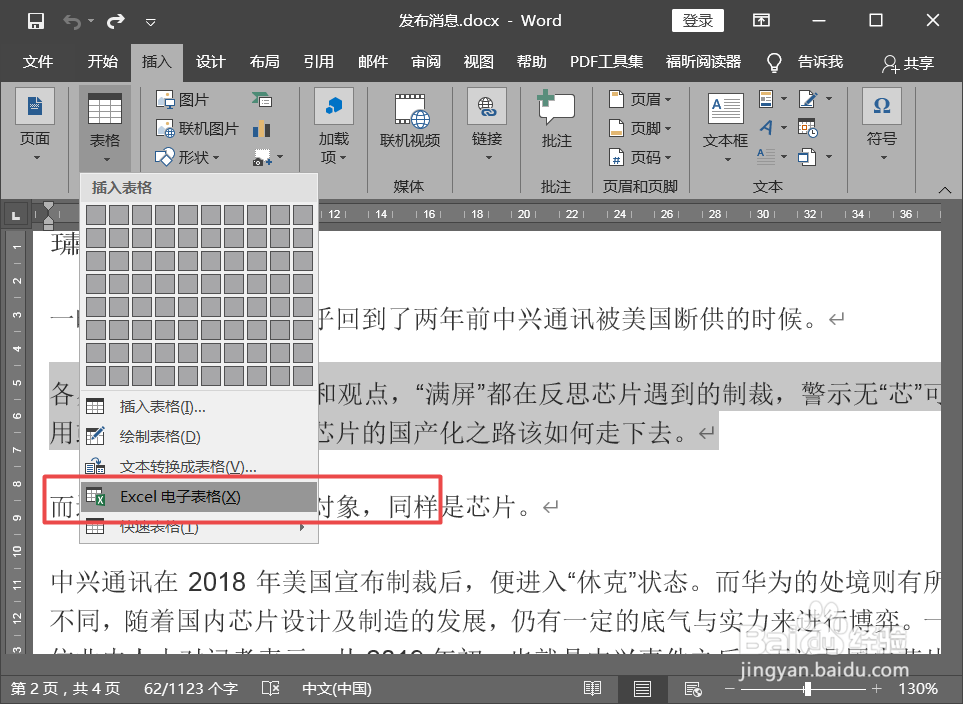Change language 中文(中国)

337,689
